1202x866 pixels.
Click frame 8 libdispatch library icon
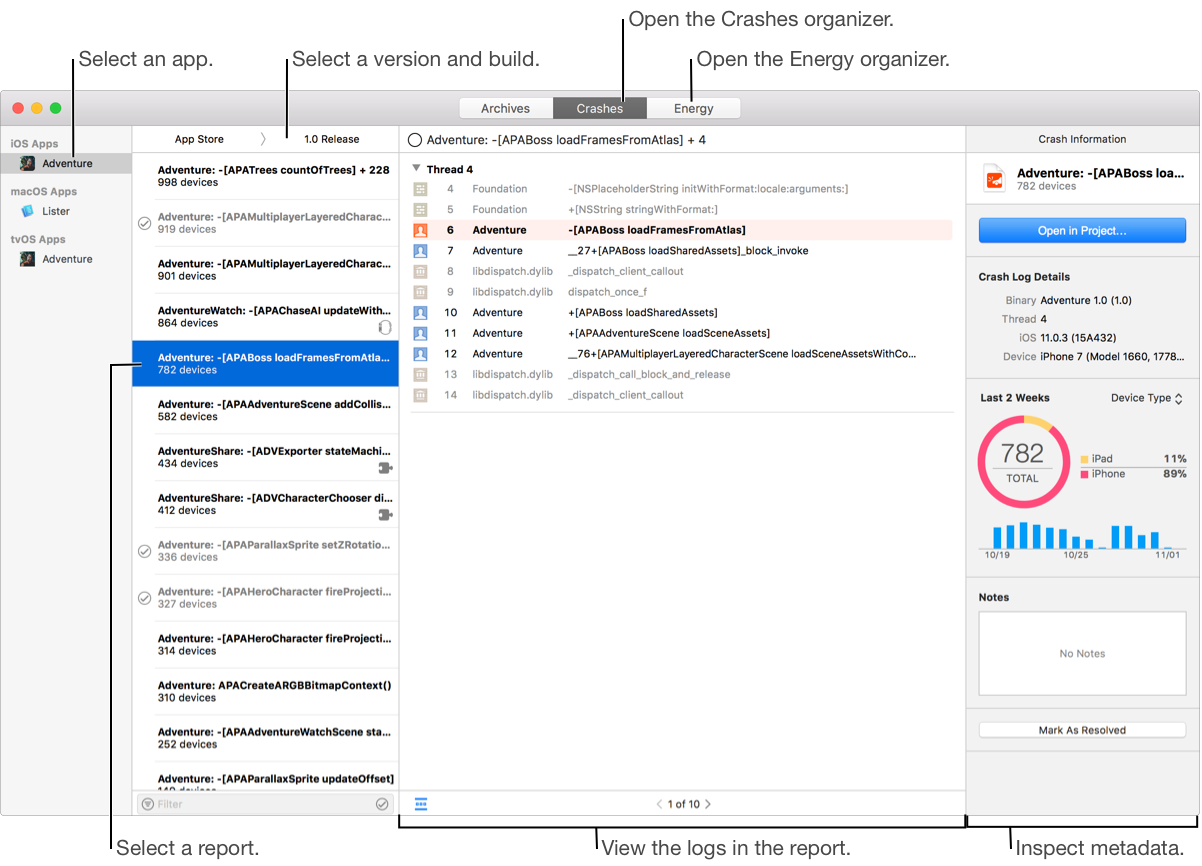[421, 271]
